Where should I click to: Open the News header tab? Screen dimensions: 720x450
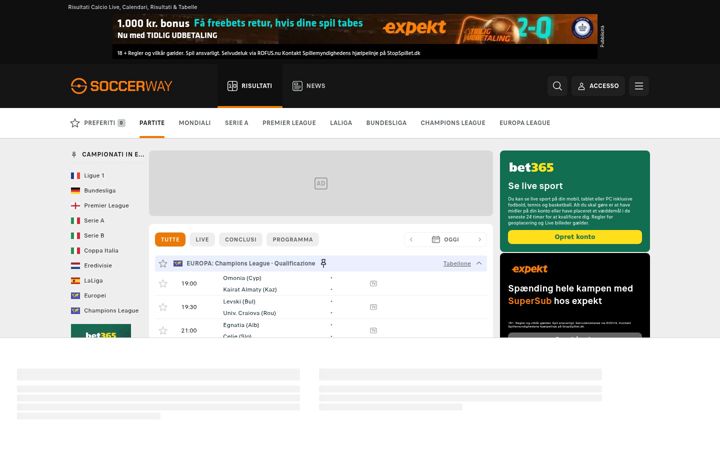coord(309,86)
